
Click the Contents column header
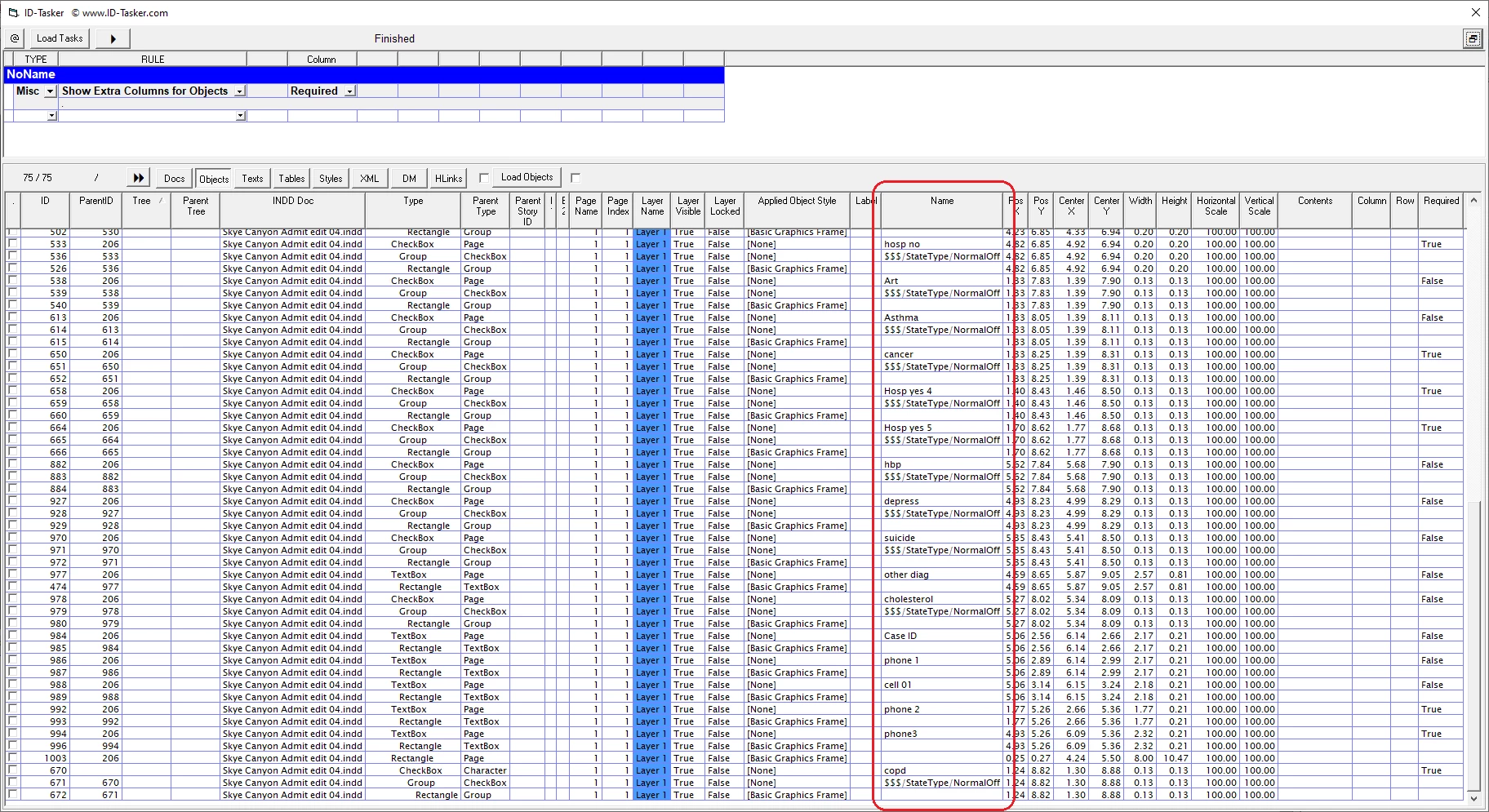(1315, 211)
